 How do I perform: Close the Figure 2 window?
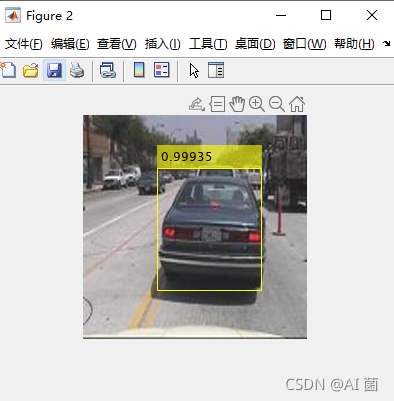pyautogui.click(x=372, y=15)
